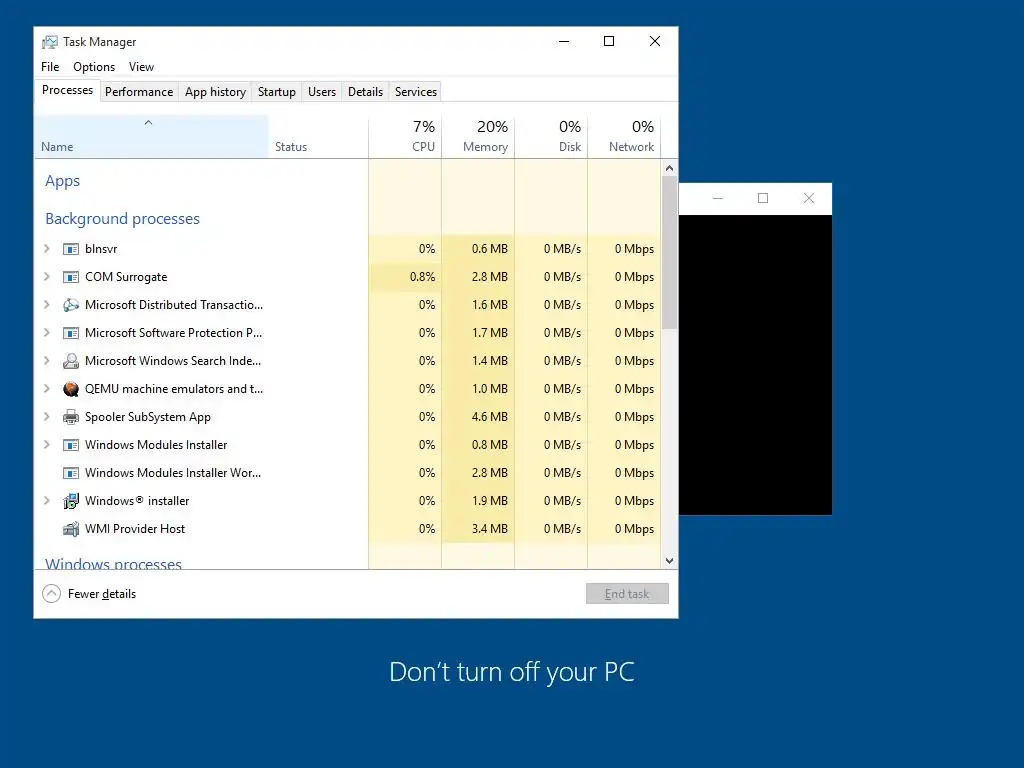Click QEMU machine emulators 1.0 MB cell
The width and height of the screenshot is (1024, 768).
coord(479,389)
